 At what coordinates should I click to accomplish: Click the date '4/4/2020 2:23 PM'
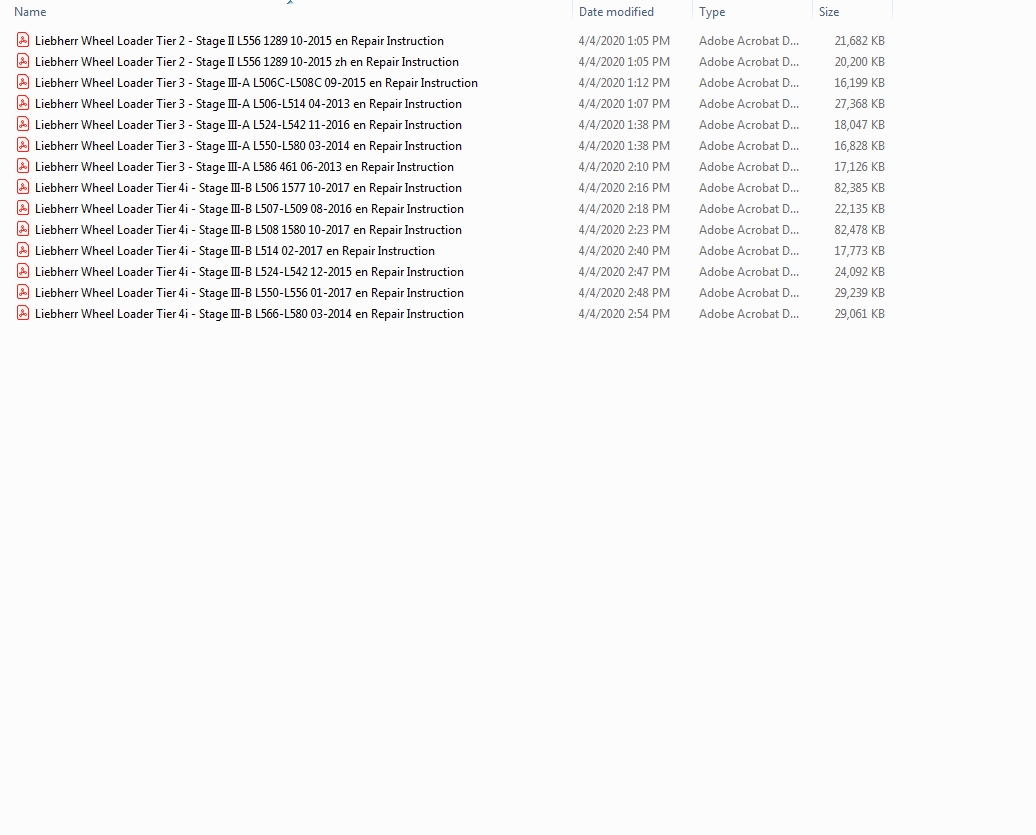624,230
